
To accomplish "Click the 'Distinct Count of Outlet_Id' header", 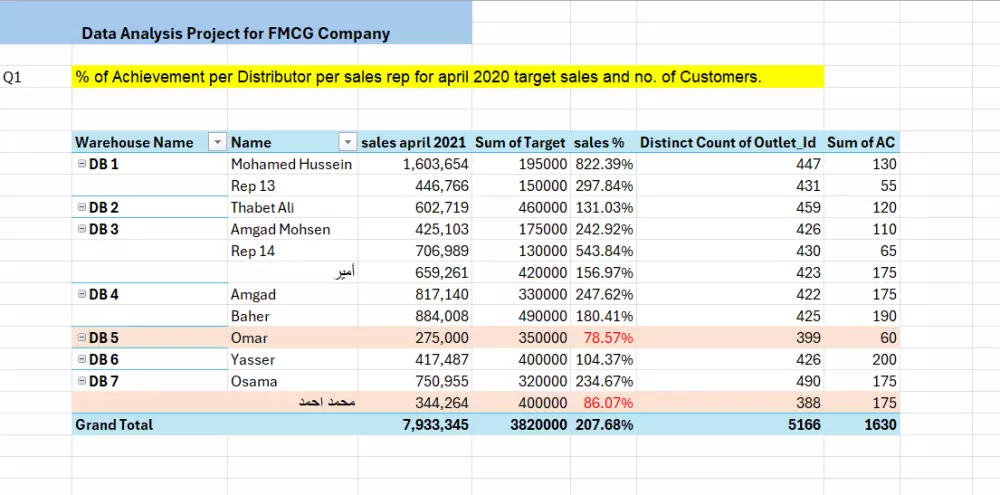I will (x=730, y=143).
